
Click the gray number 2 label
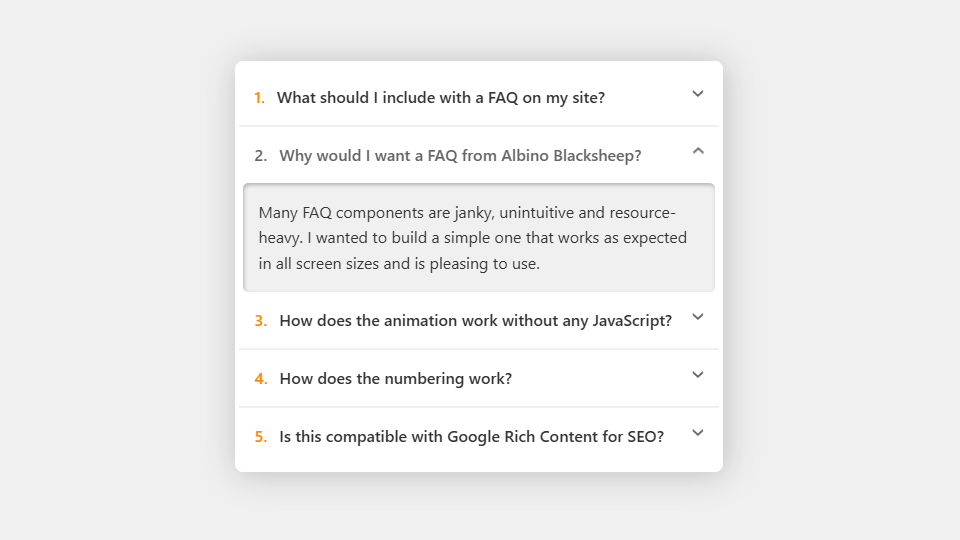click(x=260, y=156)
